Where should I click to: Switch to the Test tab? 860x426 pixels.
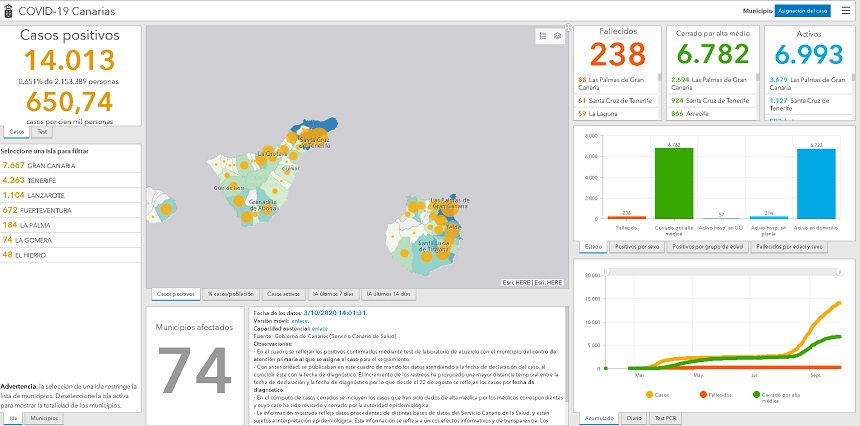(42, 131)
